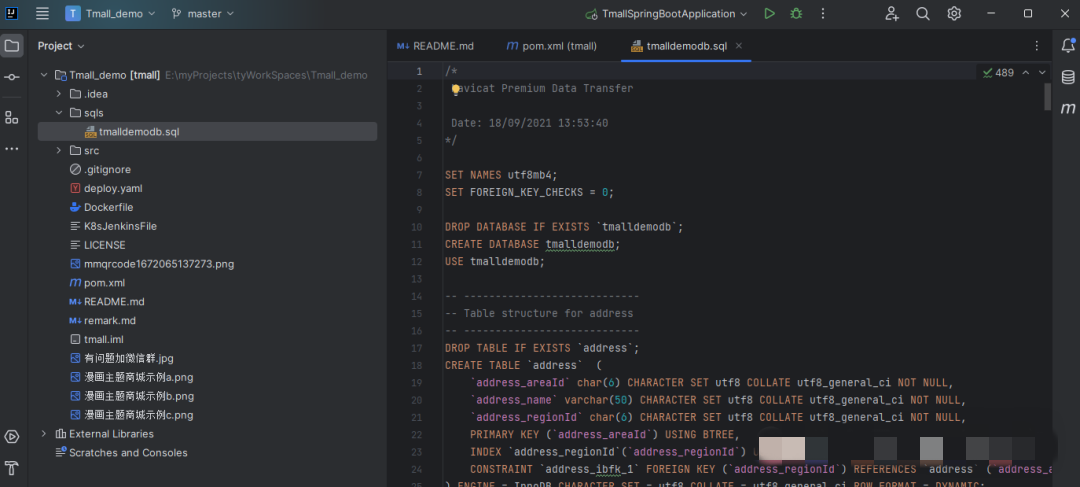The width and height of the screenshot is (1080, 487).
Task: Go to next highlighted problem arrow
Action: click(1042, 72)
